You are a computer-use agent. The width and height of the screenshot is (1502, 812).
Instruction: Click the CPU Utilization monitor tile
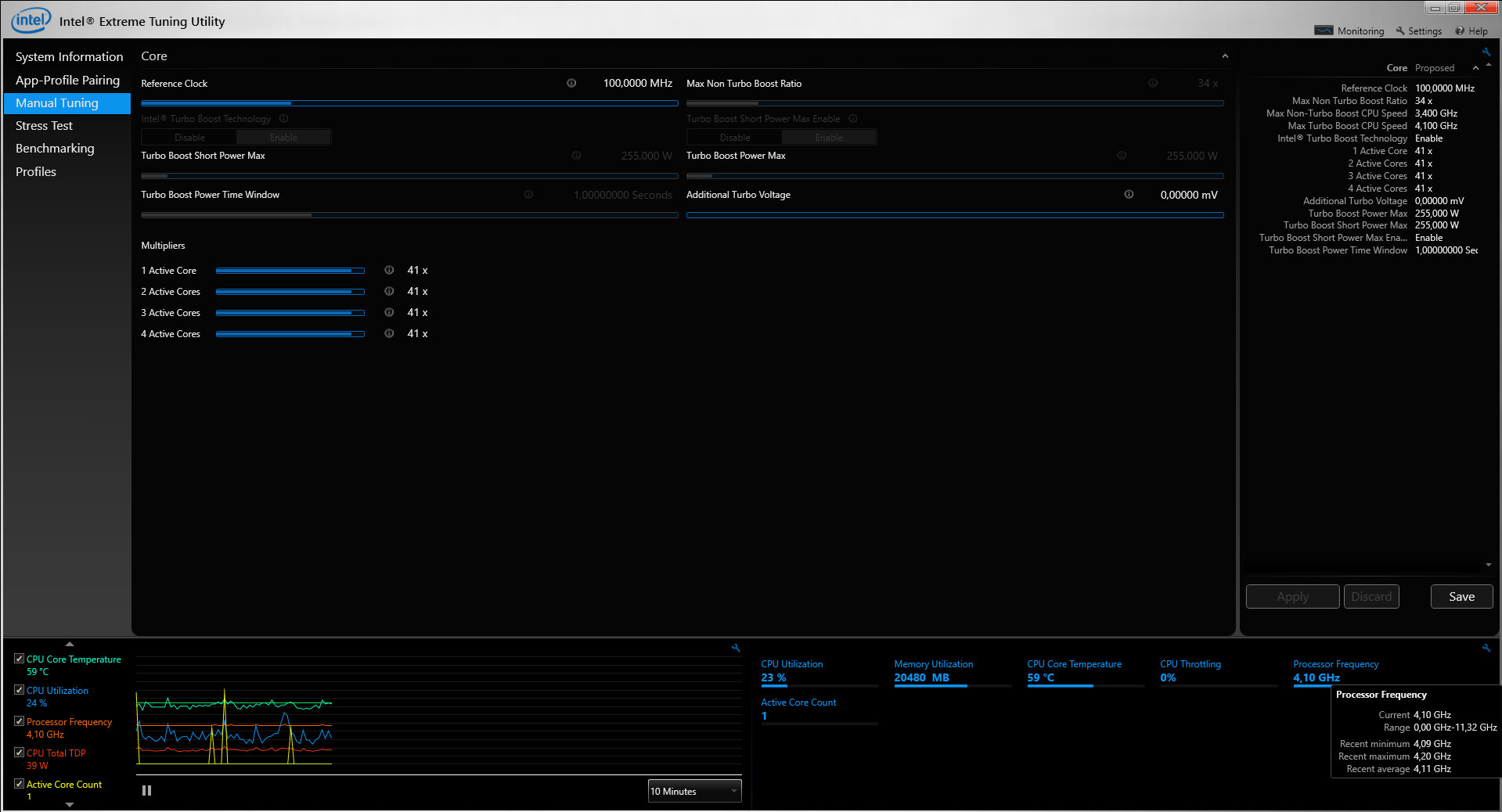click(819, 673)
